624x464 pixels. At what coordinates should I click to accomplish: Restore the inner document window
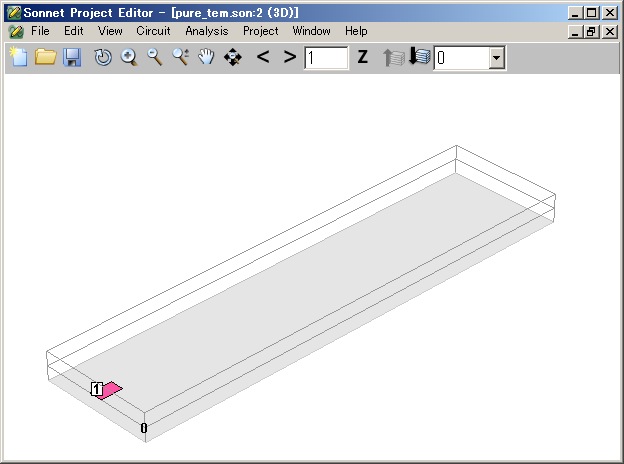tap(591, 31)
